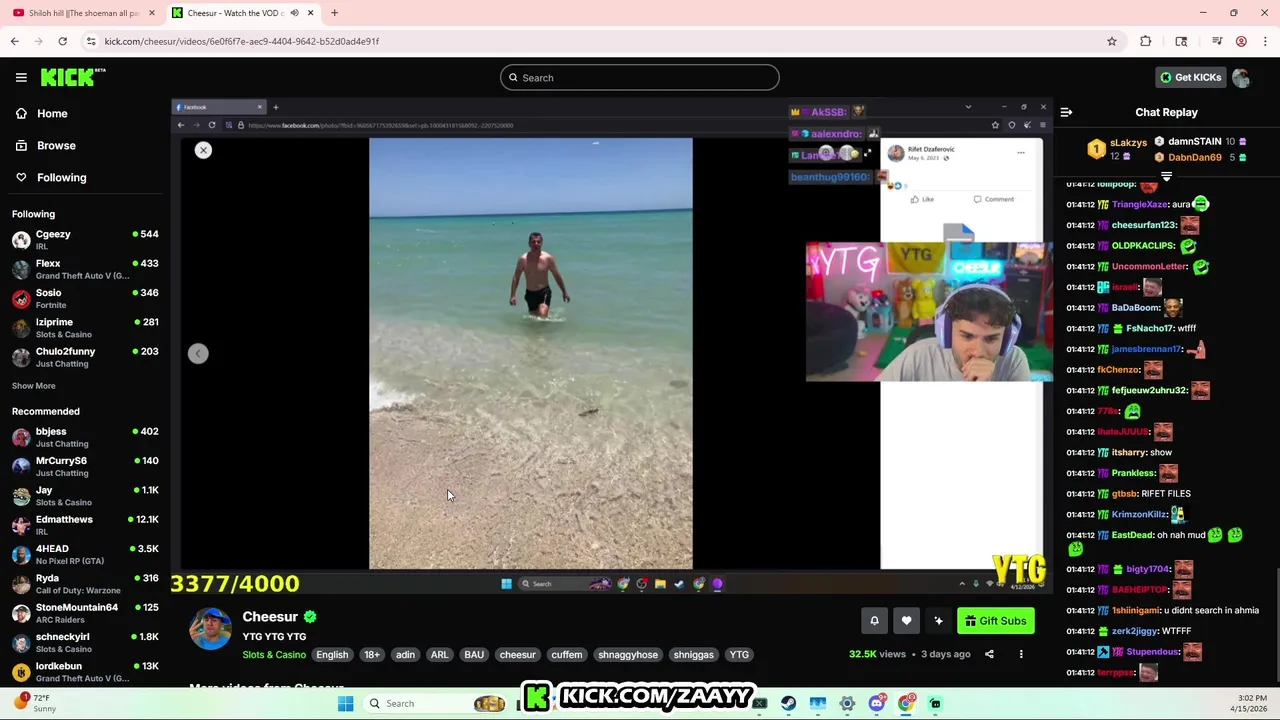The width and height of the screenshot is (1280, 720).
Task: Open the Kick hamburger sidebar menu
Action: pyautogui.click(x=21, y=77)
